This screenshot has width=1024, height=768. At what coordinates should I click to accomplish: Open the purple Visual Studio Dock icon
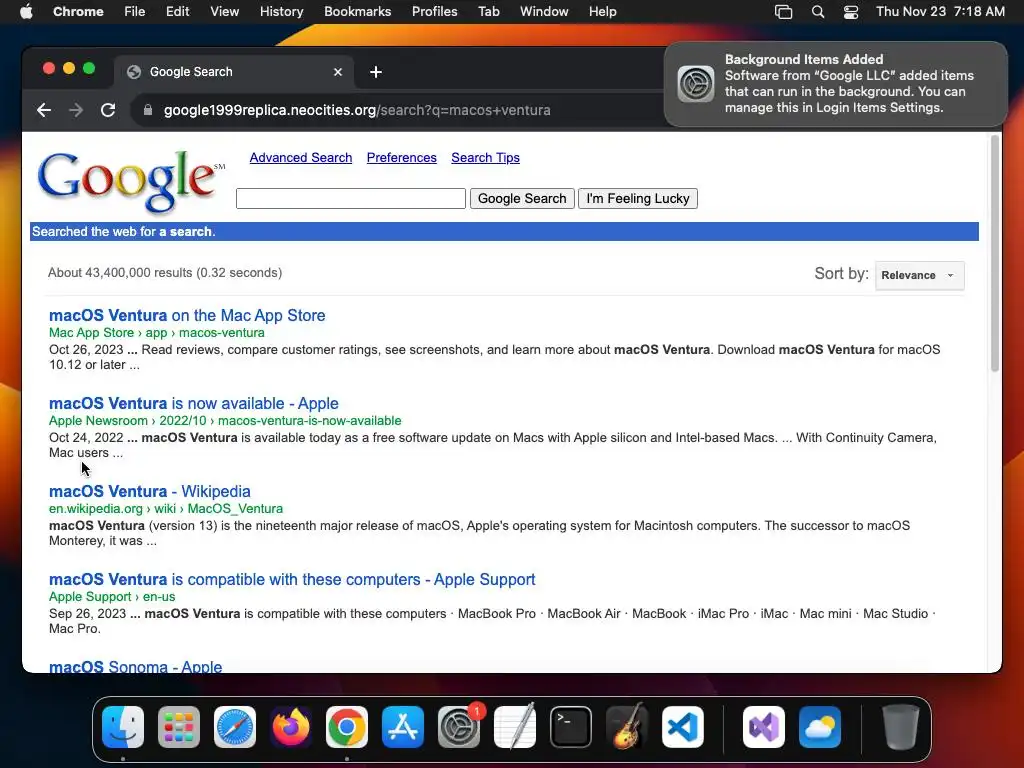pos(764,727)
